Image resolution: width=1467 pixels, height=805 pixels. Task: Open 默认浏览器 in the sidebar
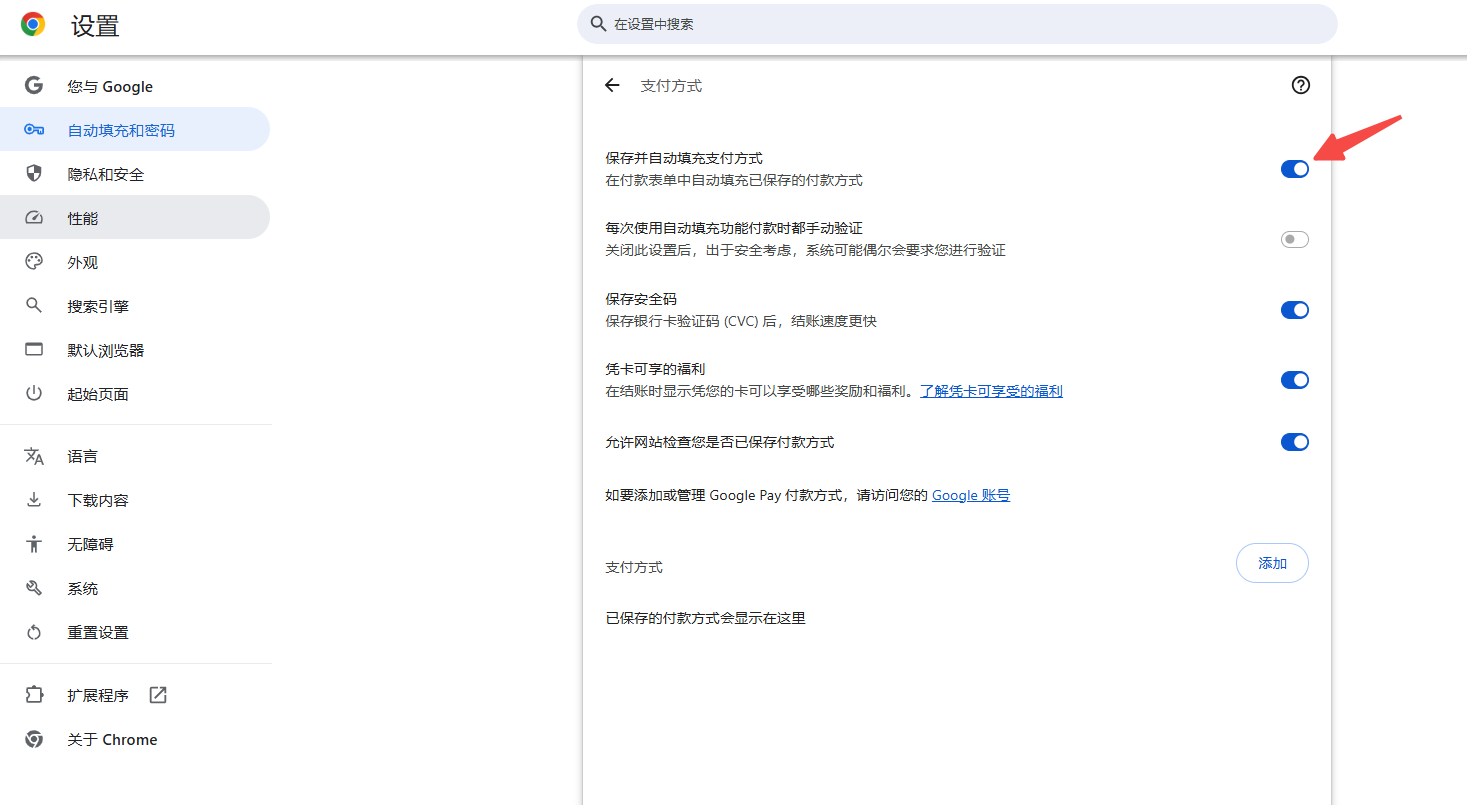(x=135, y=350)
